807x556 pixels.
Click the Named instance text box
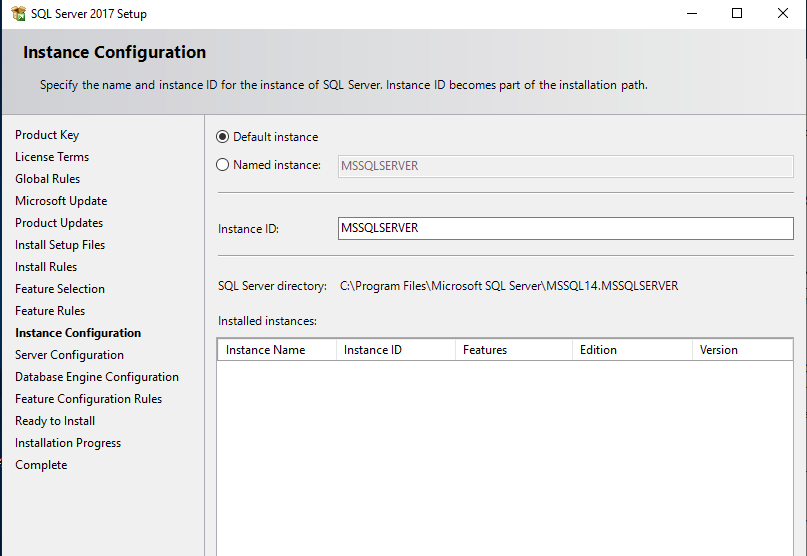566,166
